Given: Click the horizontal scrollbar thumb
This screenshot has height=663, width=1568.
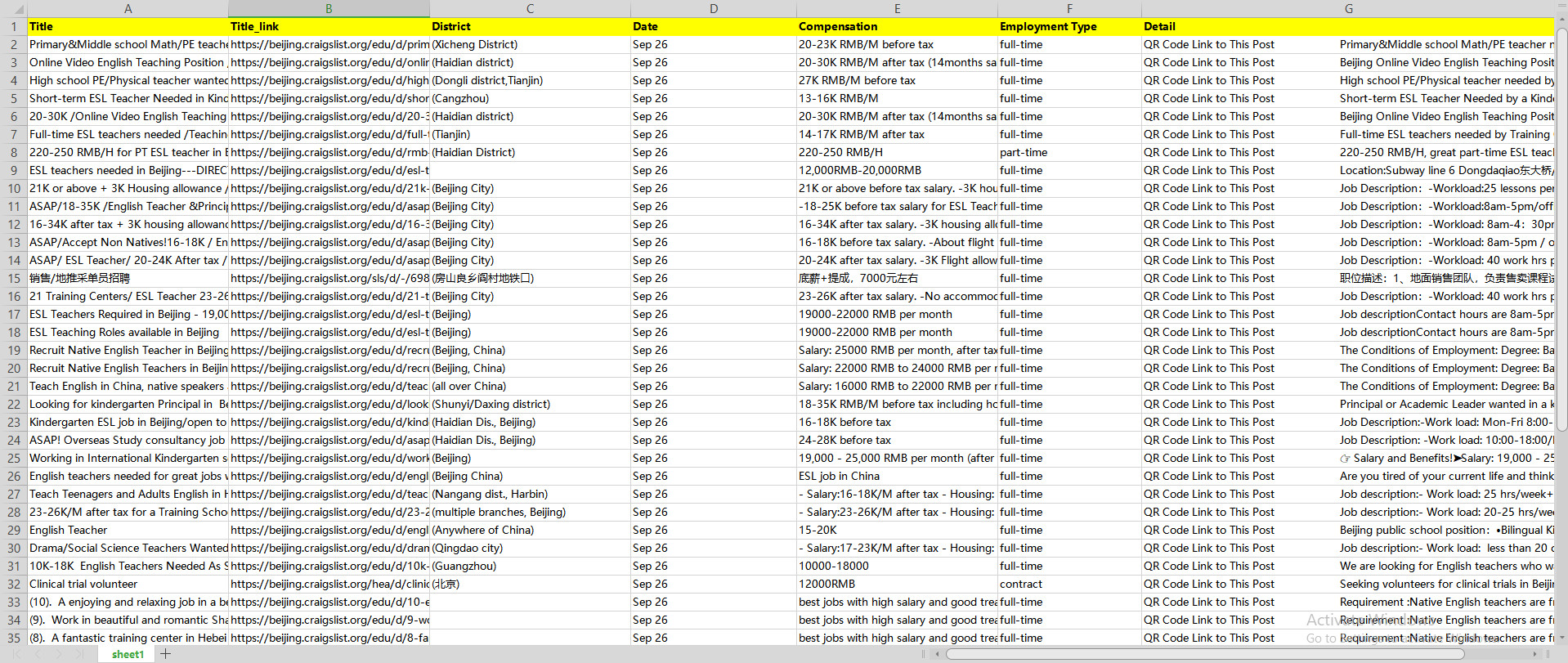Looking at the screenshot, I should (1205, 654).
